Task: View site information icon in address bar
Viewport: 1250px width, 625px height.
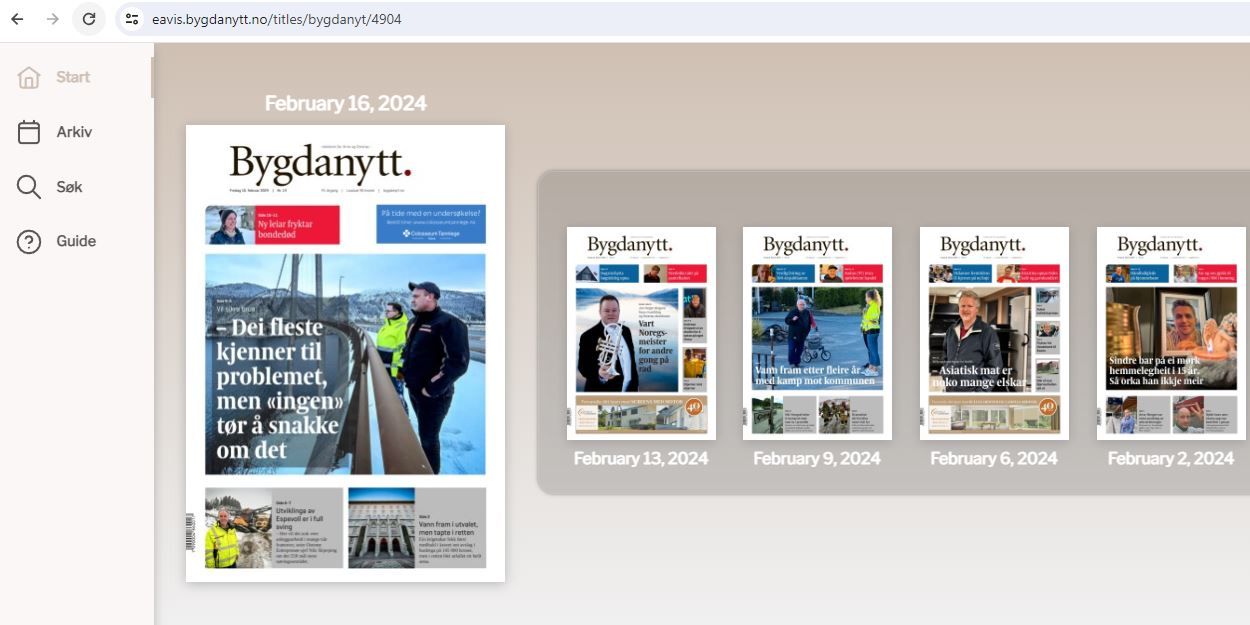Action: click(x=132, y=19)
